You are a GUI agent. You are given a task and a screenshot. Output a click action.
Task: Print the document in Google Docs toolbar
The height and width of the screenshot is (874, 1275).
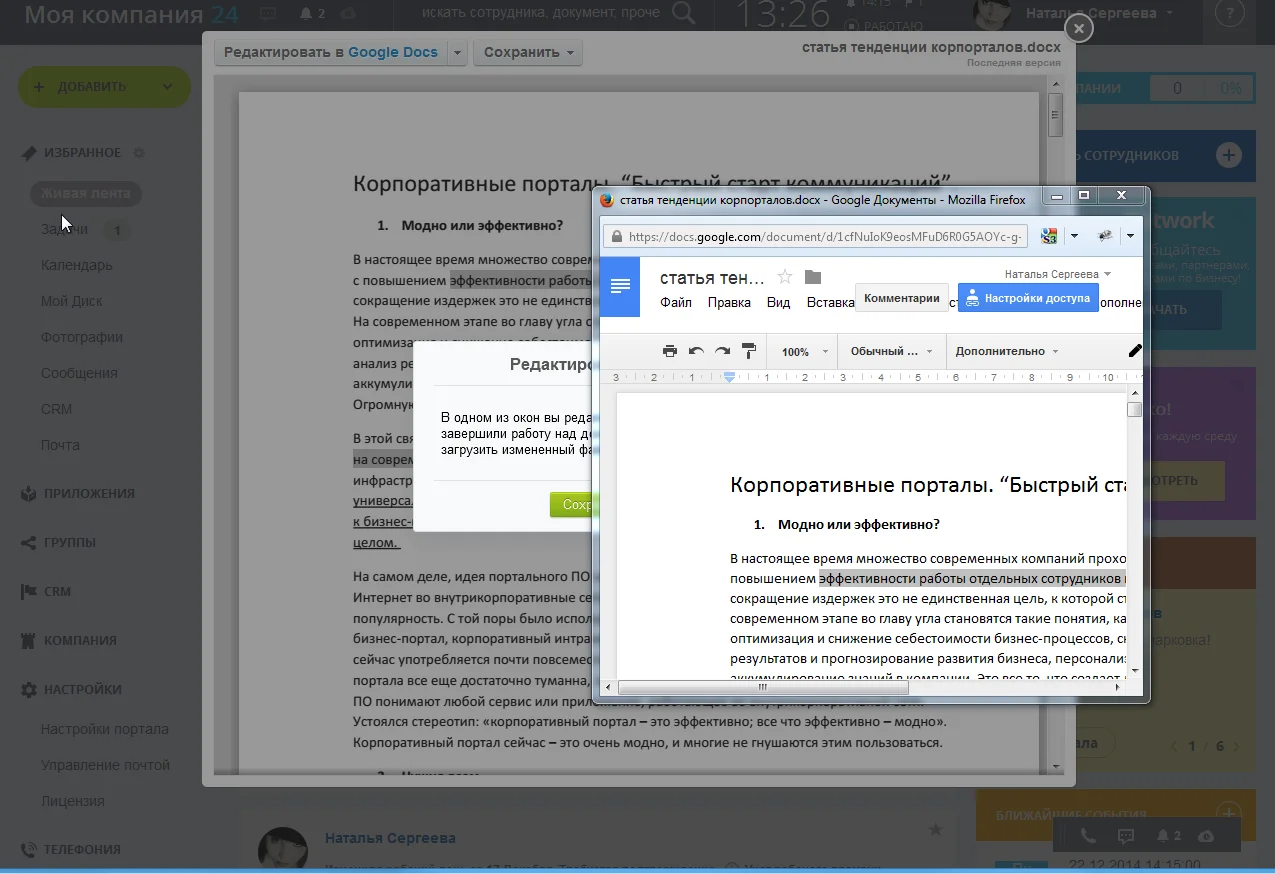(x=670, y=351)
